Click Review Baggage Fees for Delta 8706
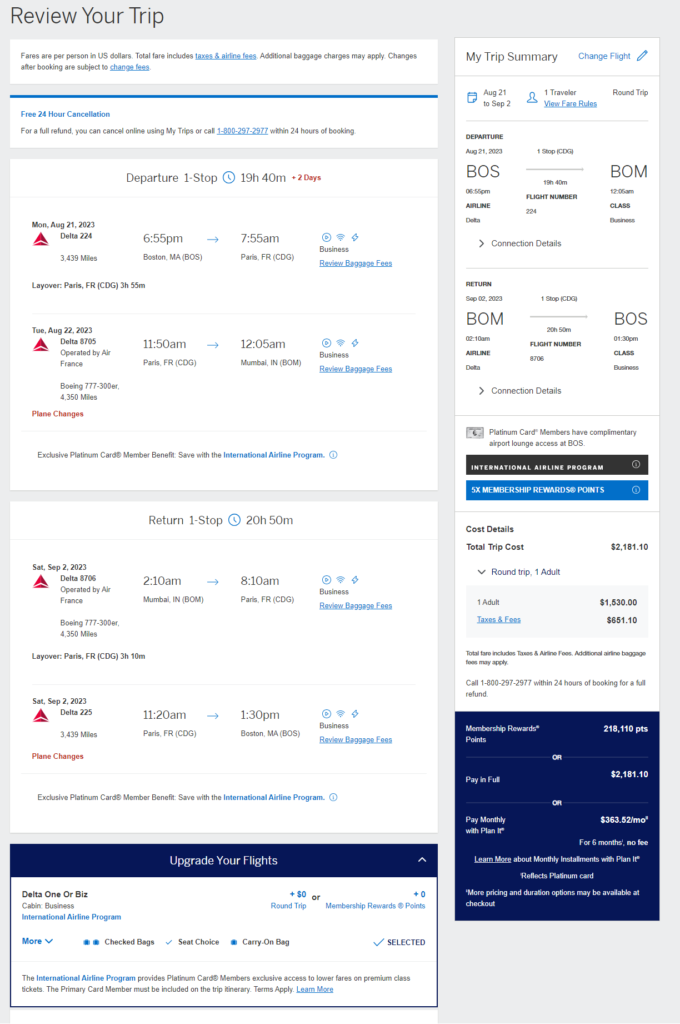 click(355, 606)
